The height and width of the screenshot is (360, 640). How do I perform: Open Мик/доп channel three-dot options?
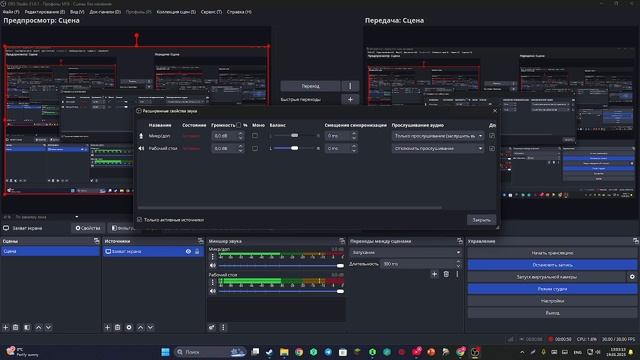(212, 257)
